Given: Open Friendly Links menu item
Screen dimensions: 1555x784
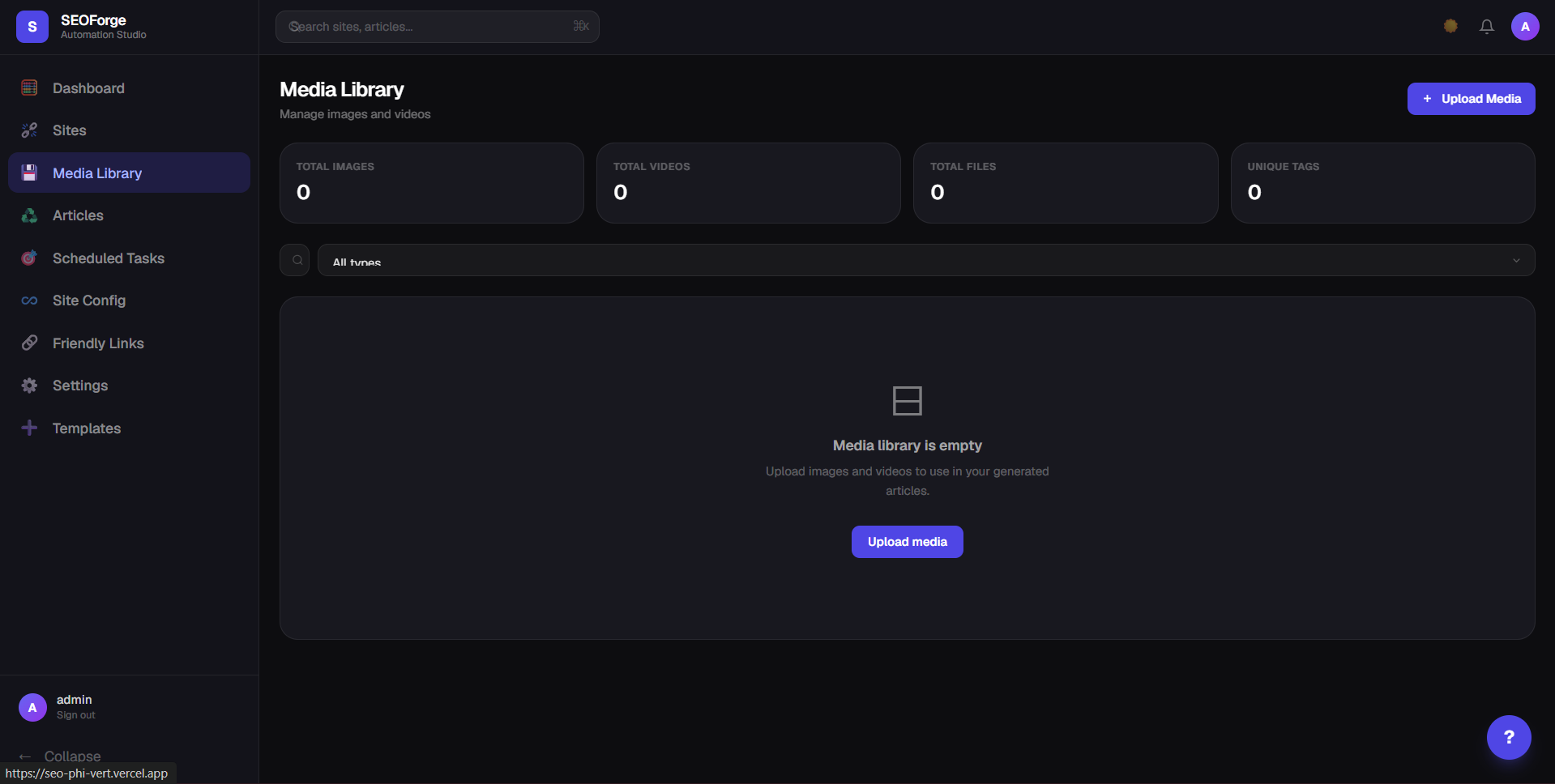Looking at the screenshot, I should coord(129,343).
